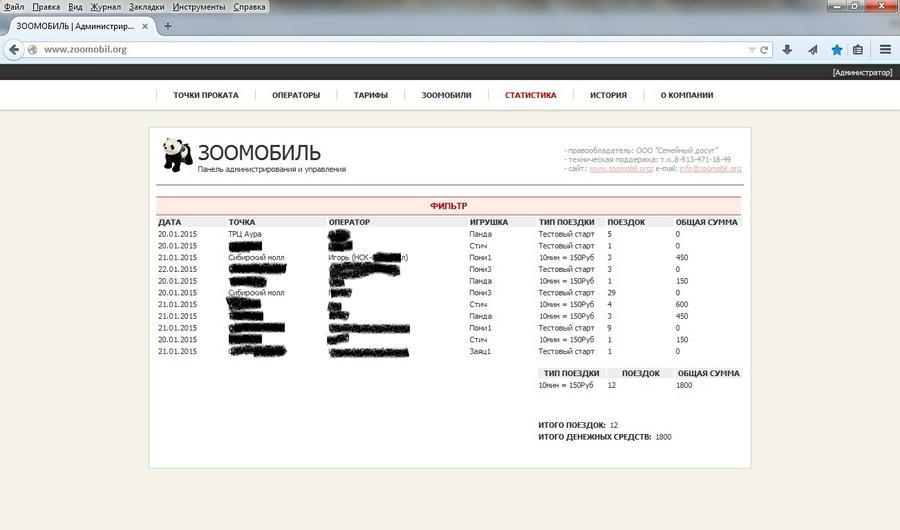Close the ЗООМОБИЛЬ browser tab
The width and height of the screenshot is (900, 530).
click(145, 26)
